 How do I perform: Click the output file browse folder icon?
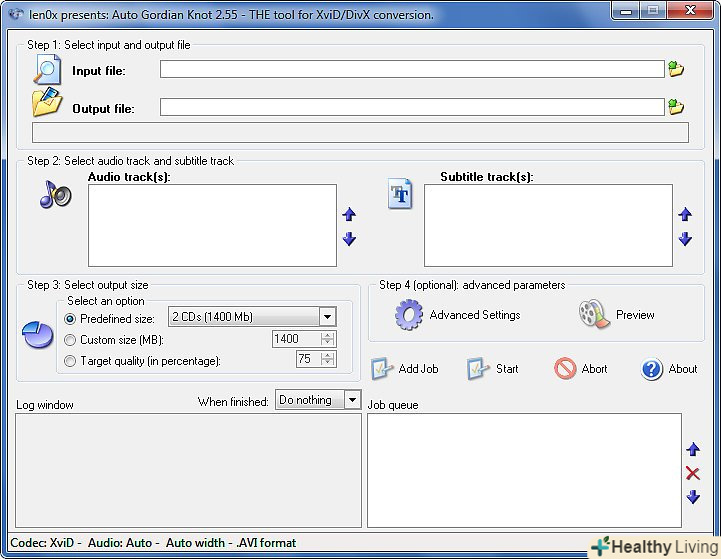pyautogui.click(x=676, y=107)
